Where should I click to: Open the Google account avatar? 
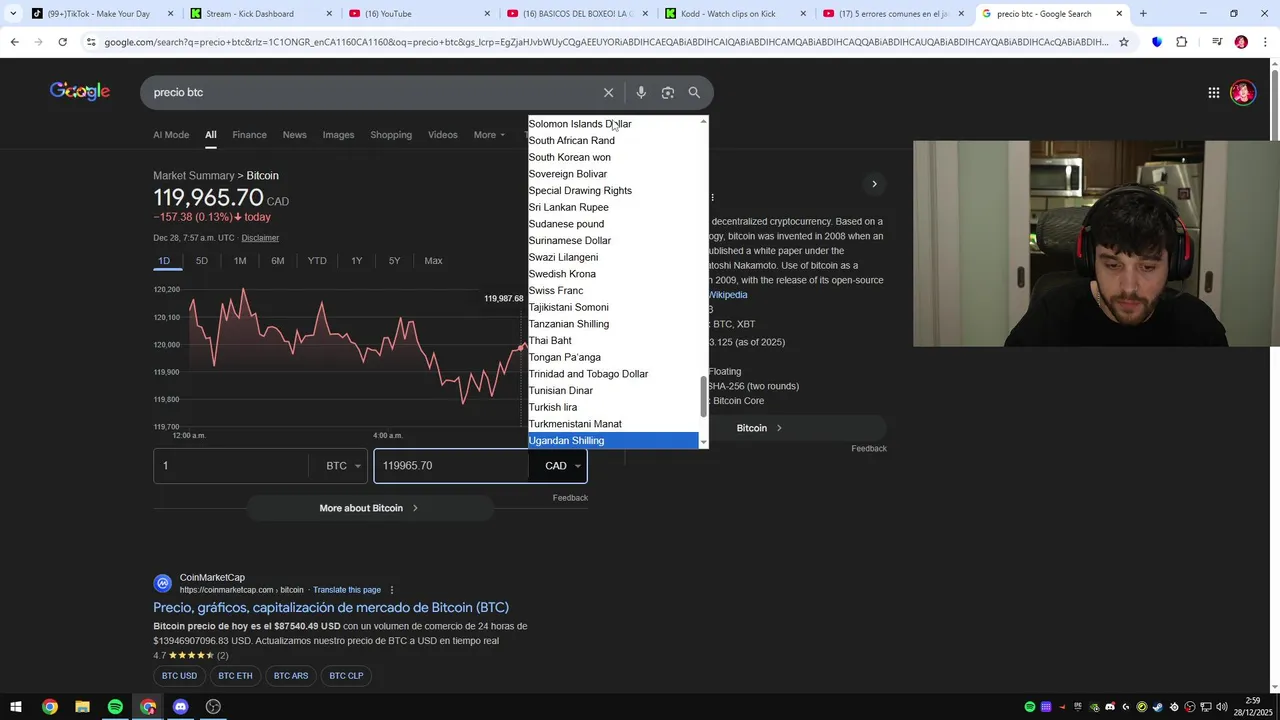(1243, 92)
